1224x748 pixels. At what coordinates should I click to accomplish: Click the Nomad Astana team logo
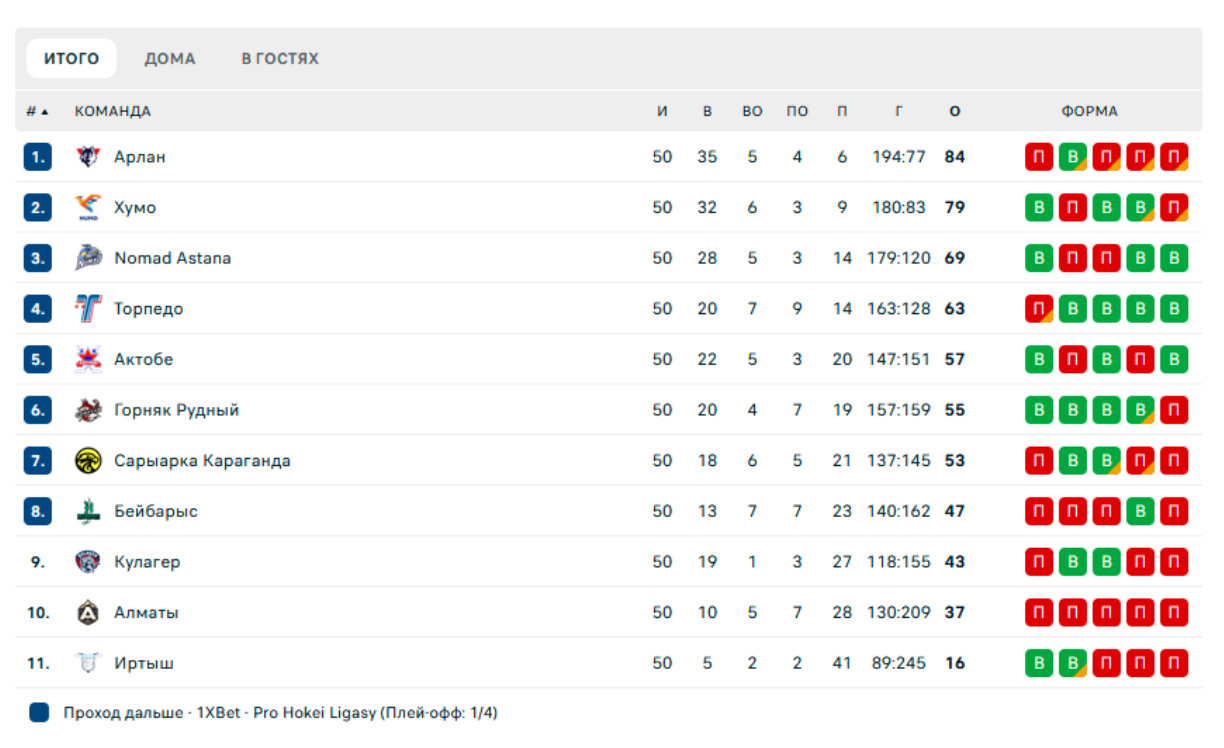[88, 258]
